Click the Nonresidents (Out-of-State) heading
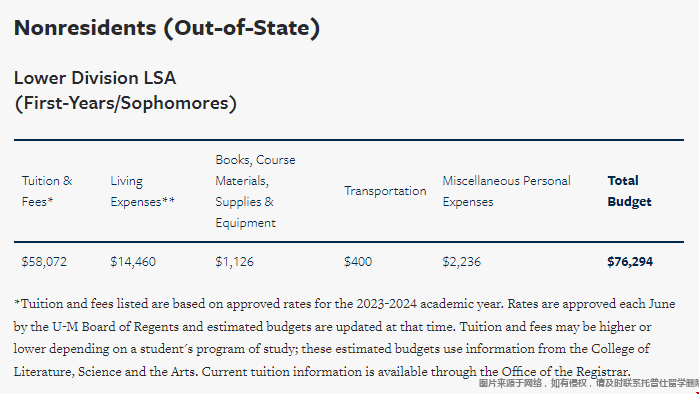 point(167,28)
